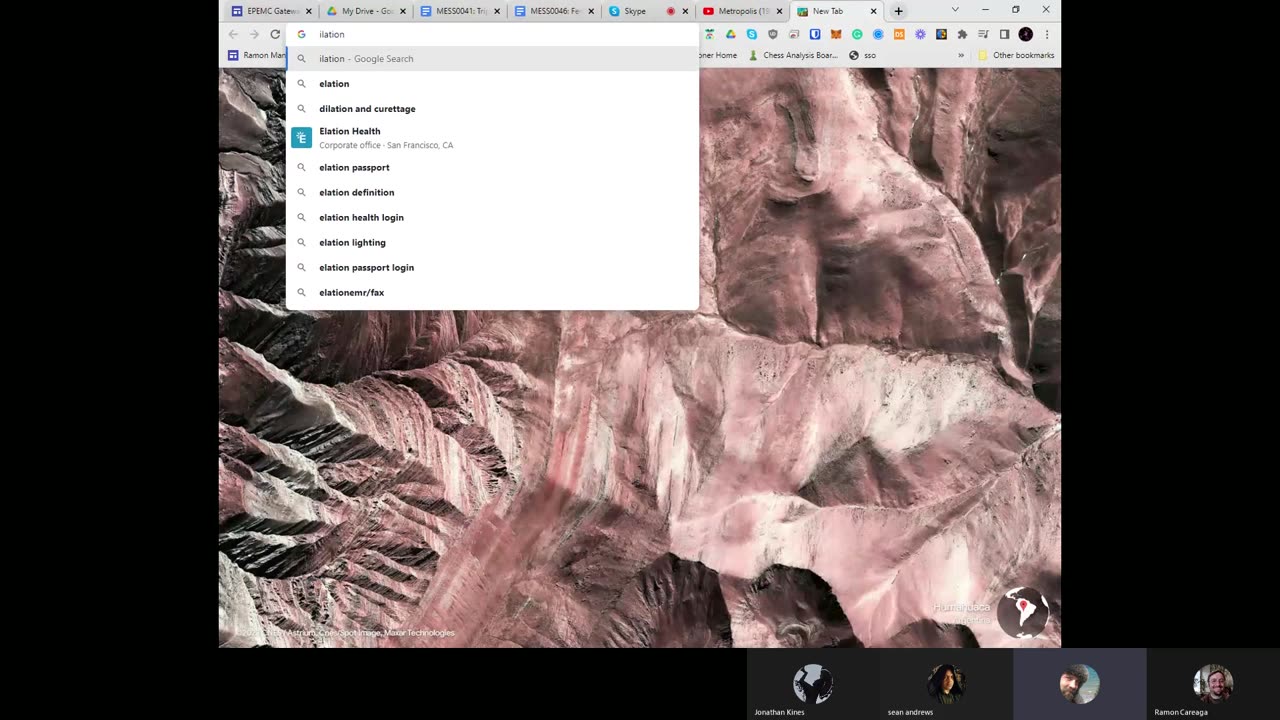The height and width of the screenshot is (720, 1280).
Task: Select sean andrews participant tile
Action: [x=946, y=684]
